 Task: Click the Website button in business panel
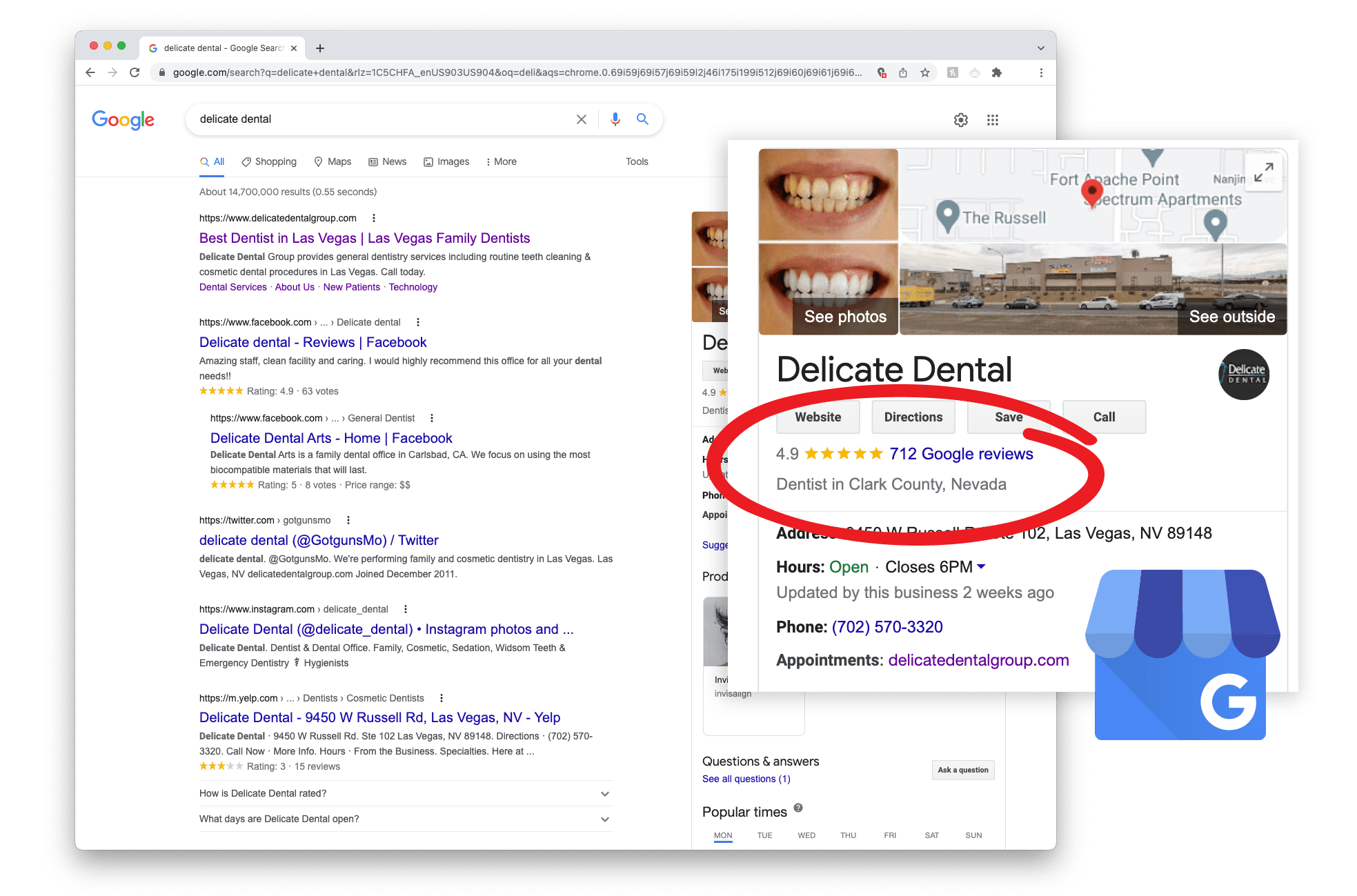(818, 417)
